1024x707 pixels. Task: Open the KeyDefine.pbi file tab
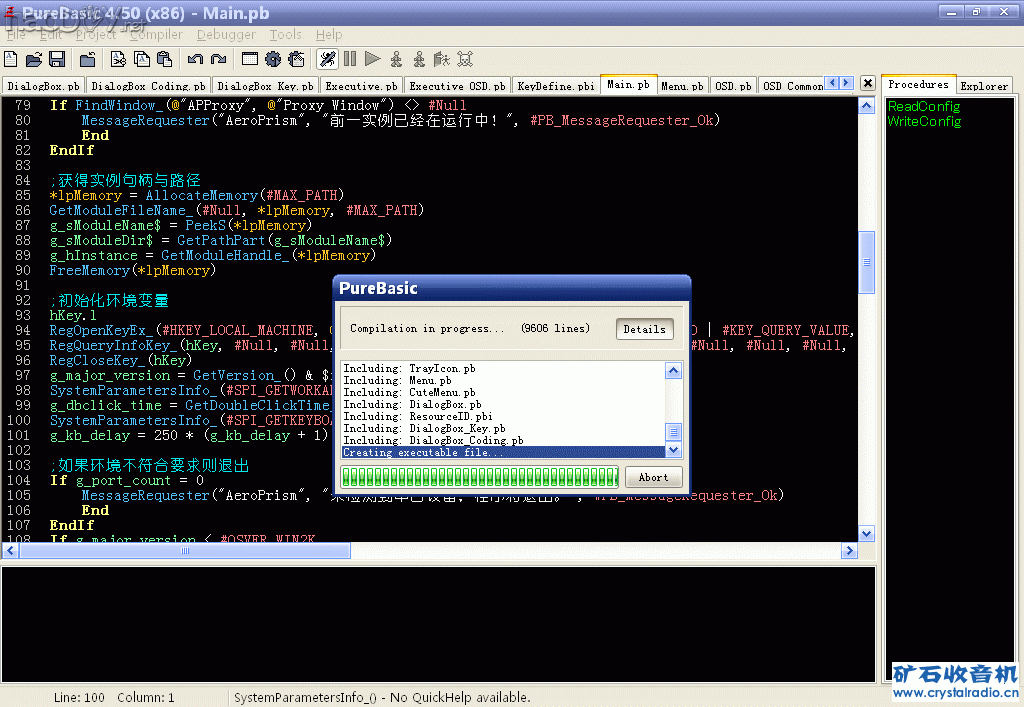point(556,86)
